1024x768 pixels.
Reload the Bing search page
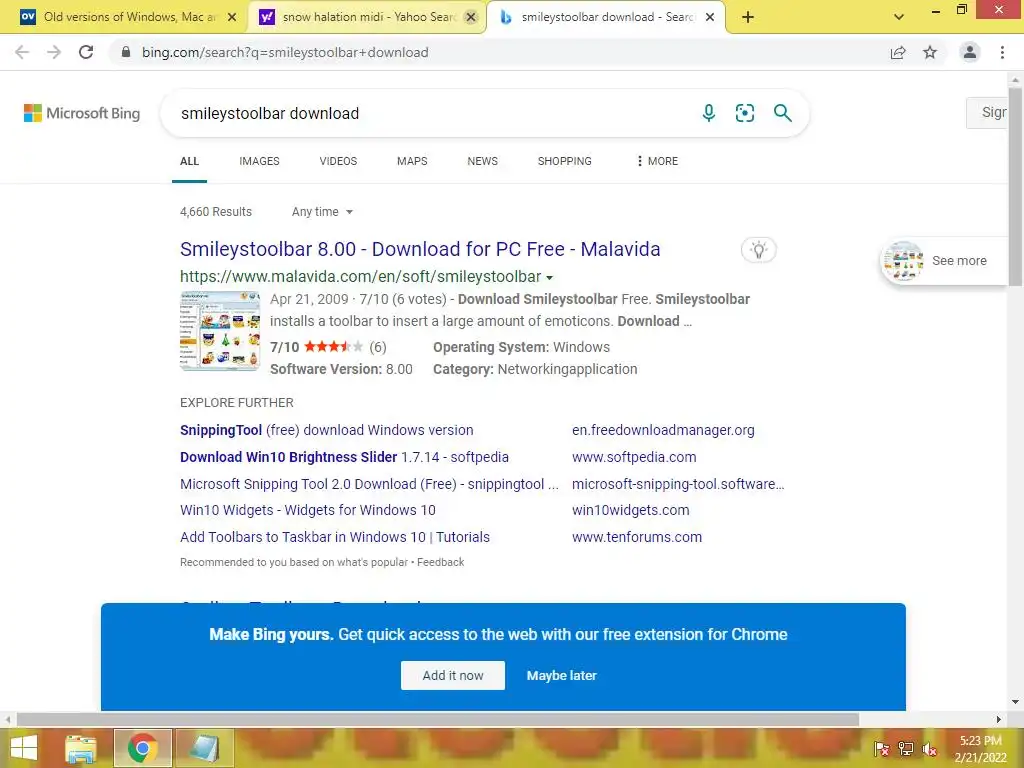pyautogui.click(x=86, y=52)
